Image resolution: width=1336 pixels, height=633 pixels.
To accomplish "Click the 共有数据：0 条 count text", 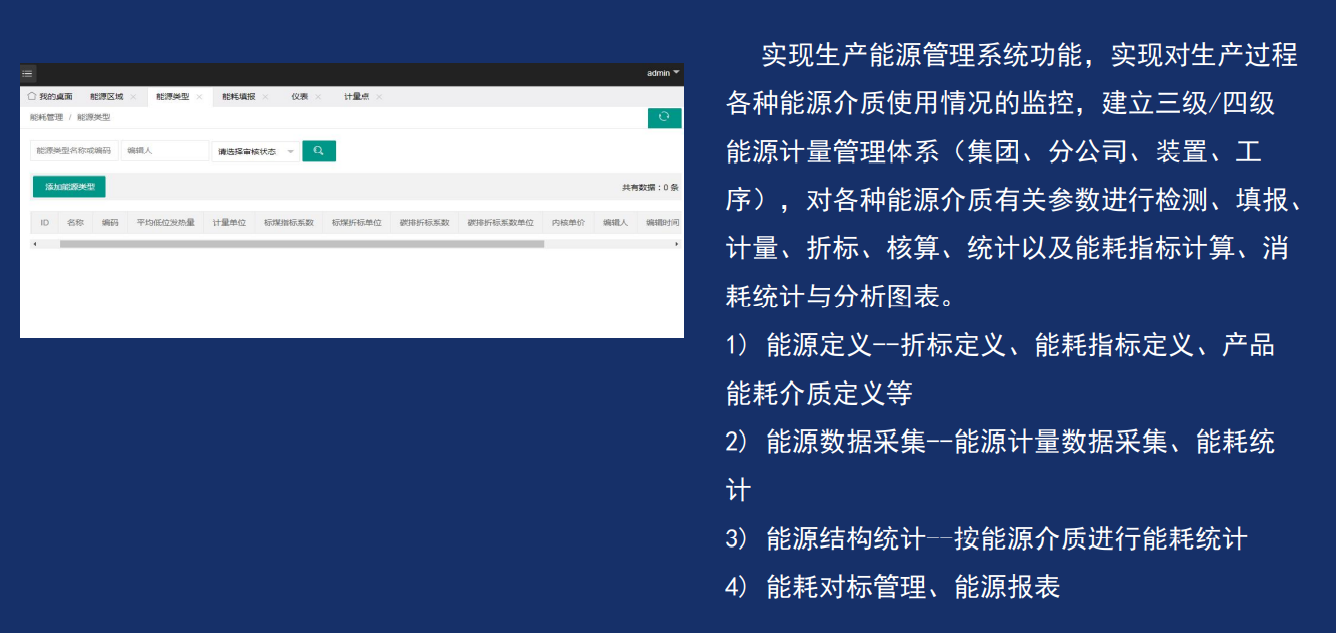I will click(650, 187).
